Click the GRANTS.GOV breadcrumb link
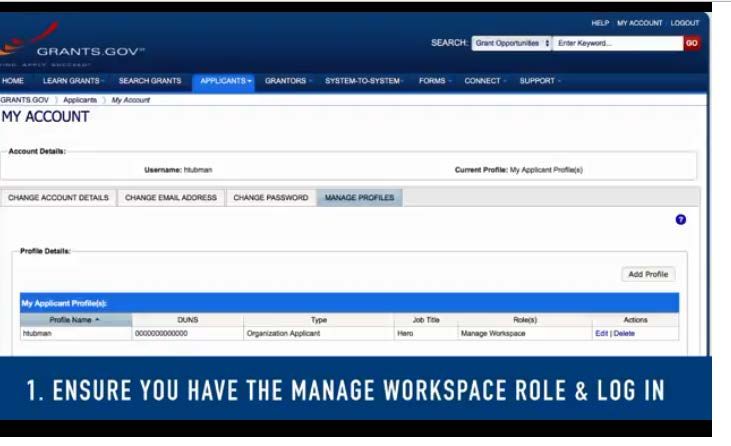The image size is (731, 446). [24, 100]
